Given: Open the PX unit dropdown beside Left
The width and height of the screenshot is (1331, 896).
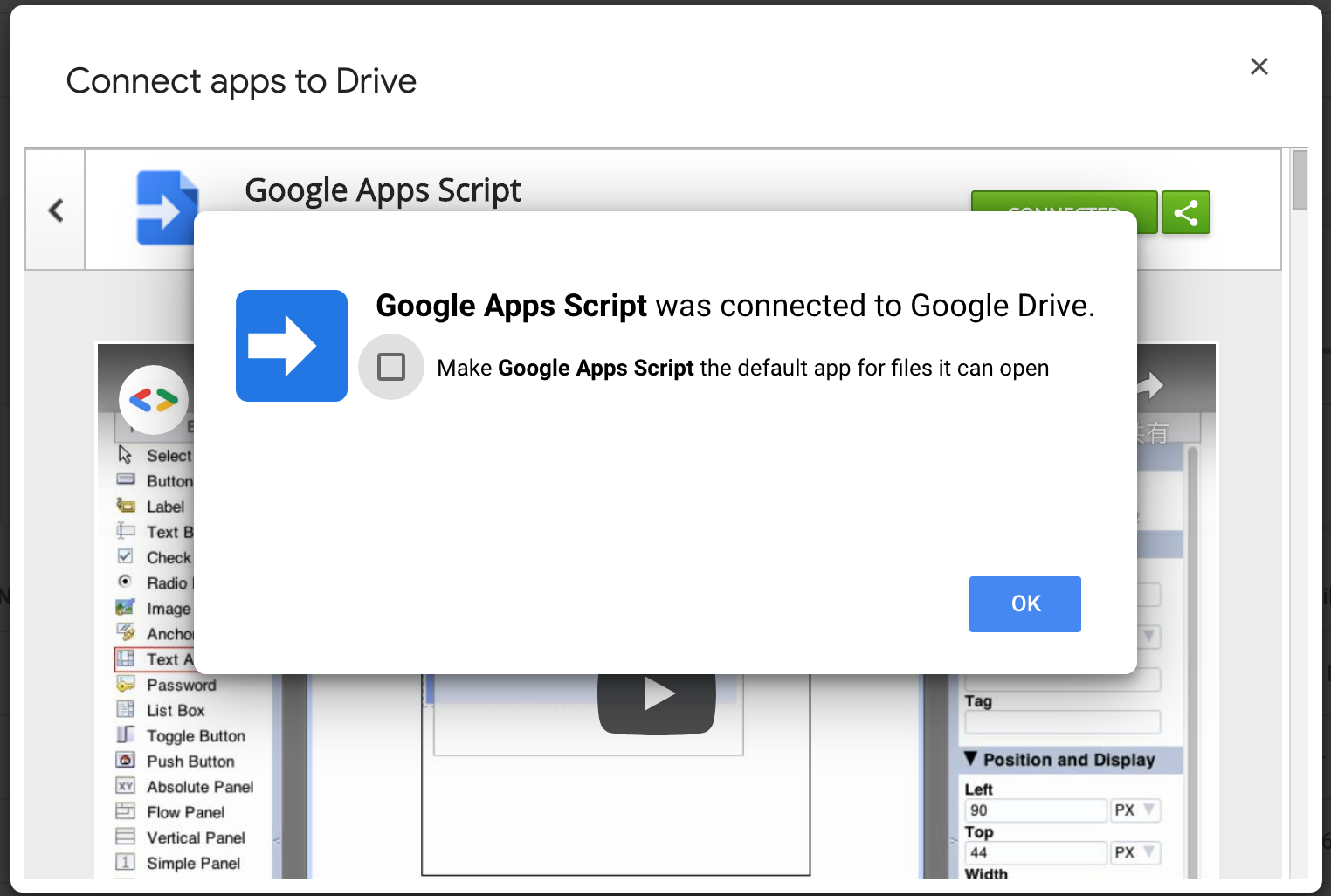Looking at the screenshot, I should coord(1135,810).
